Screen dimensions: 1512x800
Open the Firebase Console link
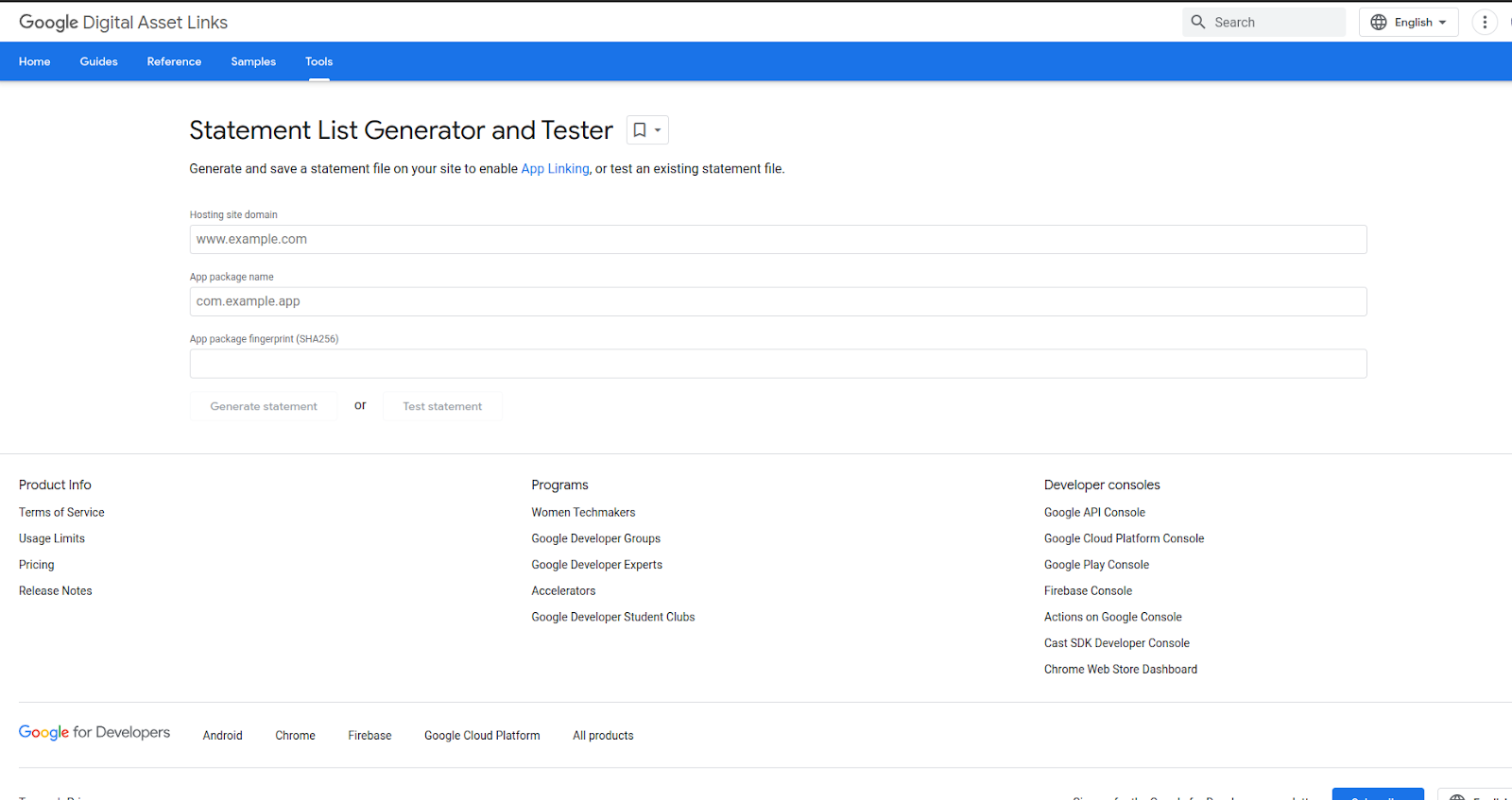point(1088,591)
